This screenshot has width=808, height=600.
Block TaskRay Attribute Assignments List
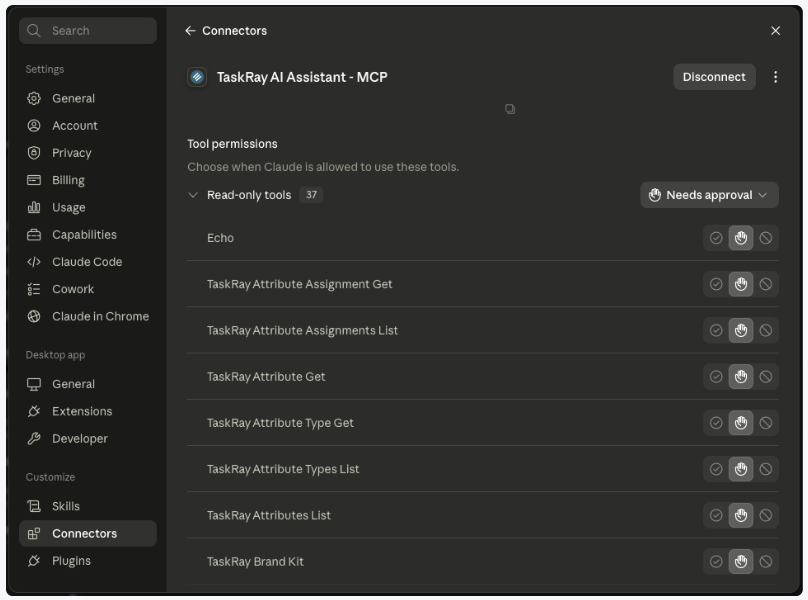[765, 330]
